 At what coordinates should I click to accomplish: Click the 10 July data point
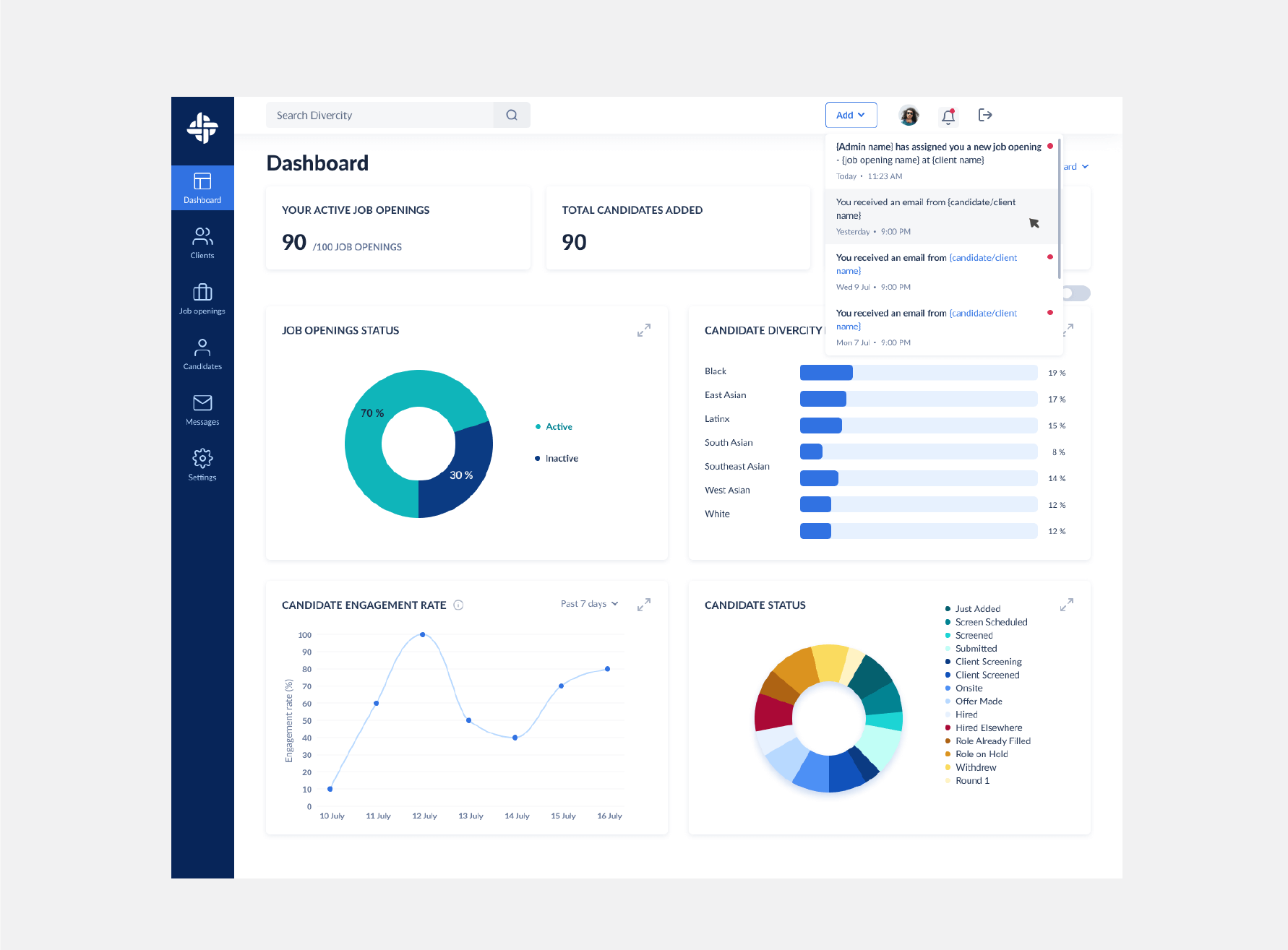click(330, 789)
